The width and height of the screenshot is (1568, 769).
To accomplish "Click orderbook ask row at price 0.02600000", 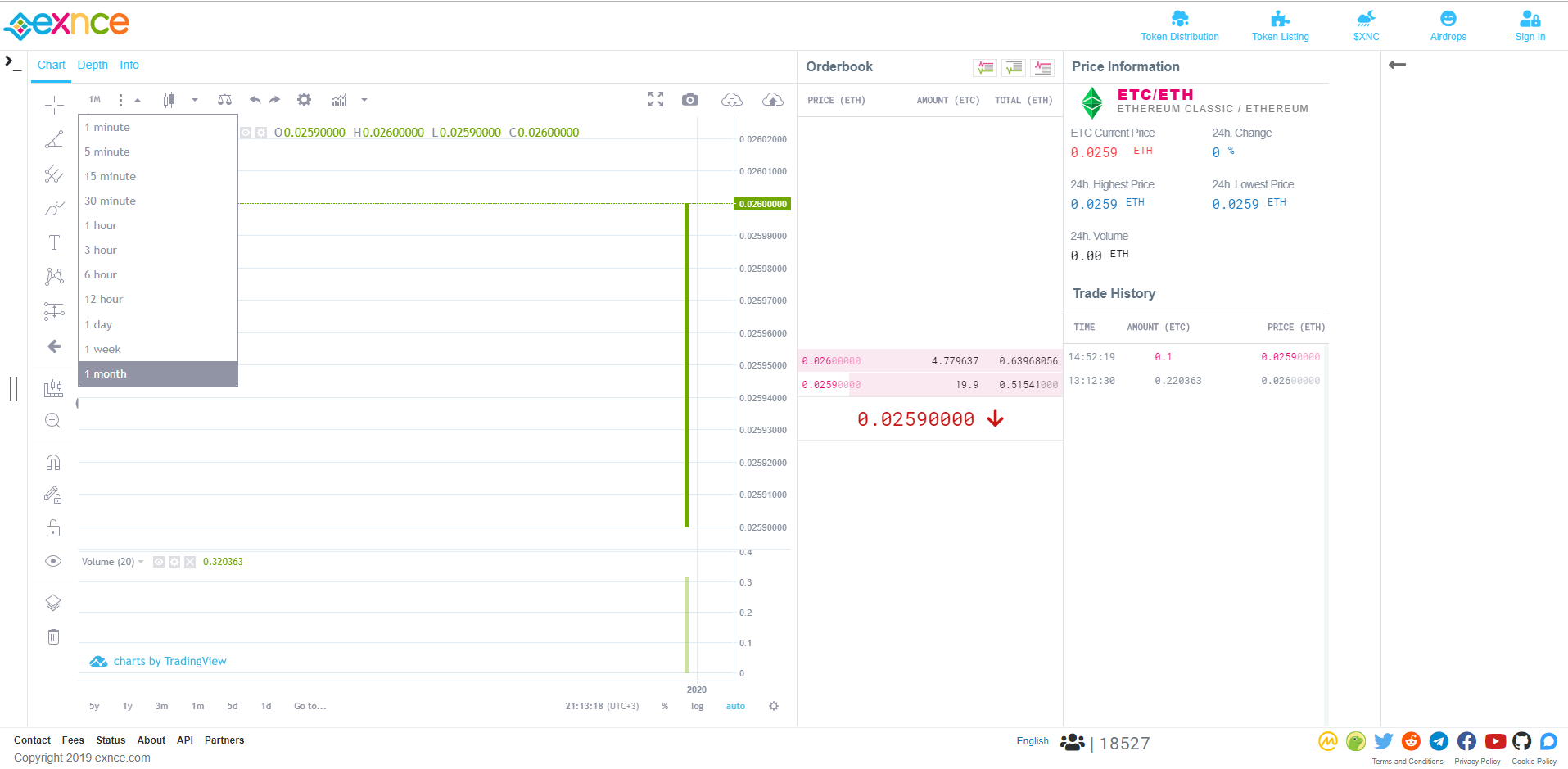I will 929,361.
